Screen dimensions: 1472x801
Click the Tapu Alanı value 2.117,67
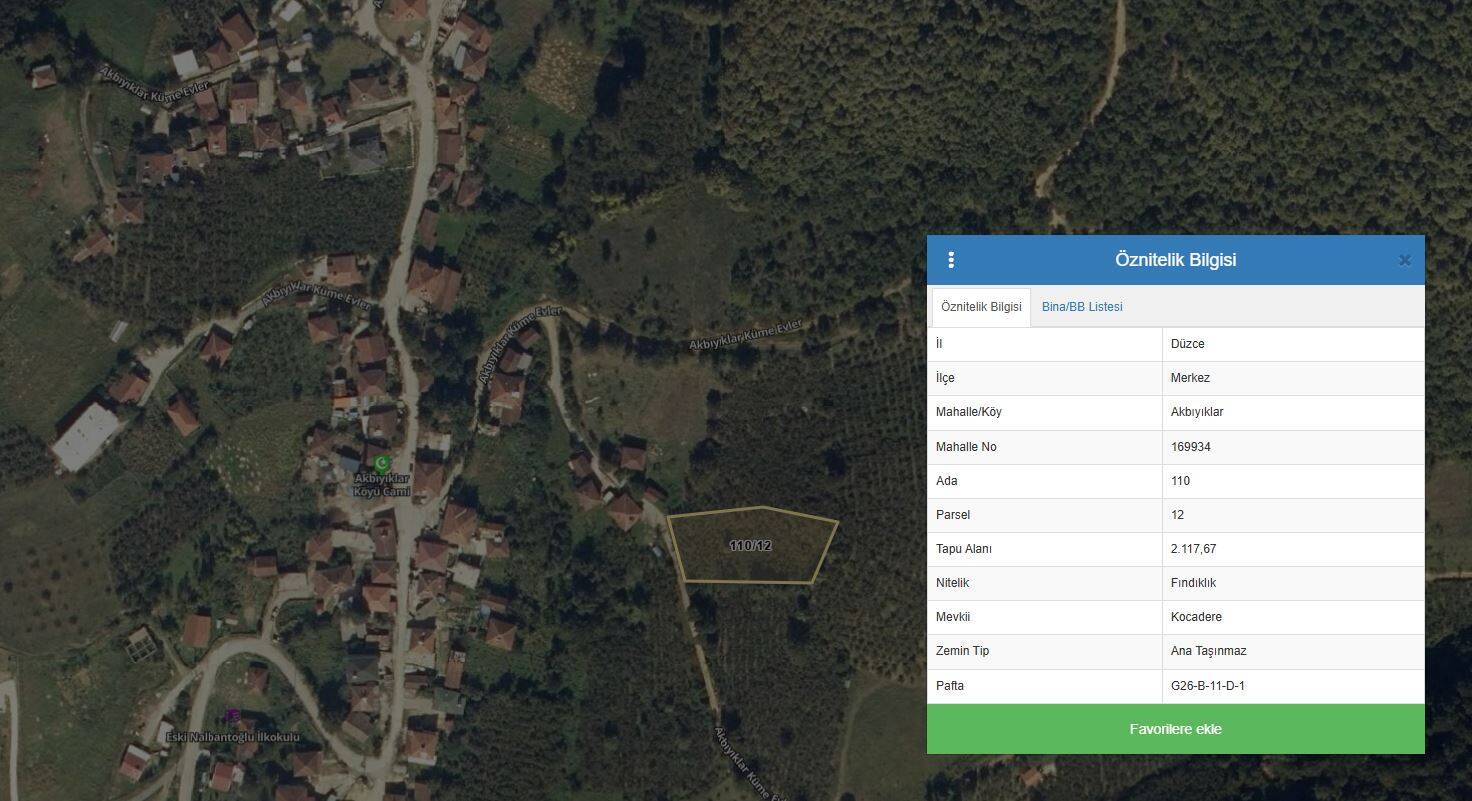point(1193,549)
